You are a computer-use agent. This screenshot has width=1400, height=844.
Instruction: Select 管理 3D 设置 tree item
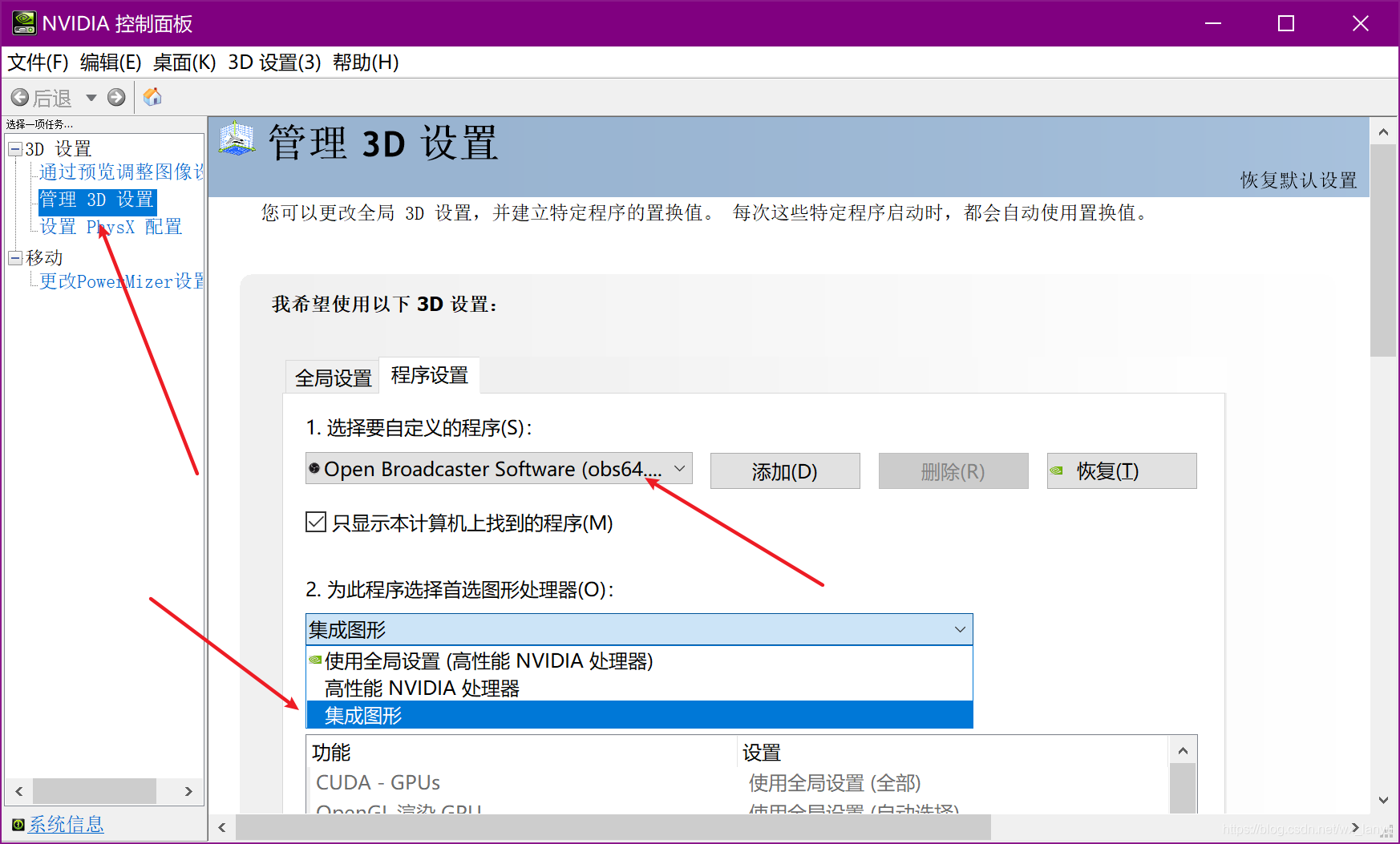97,200
